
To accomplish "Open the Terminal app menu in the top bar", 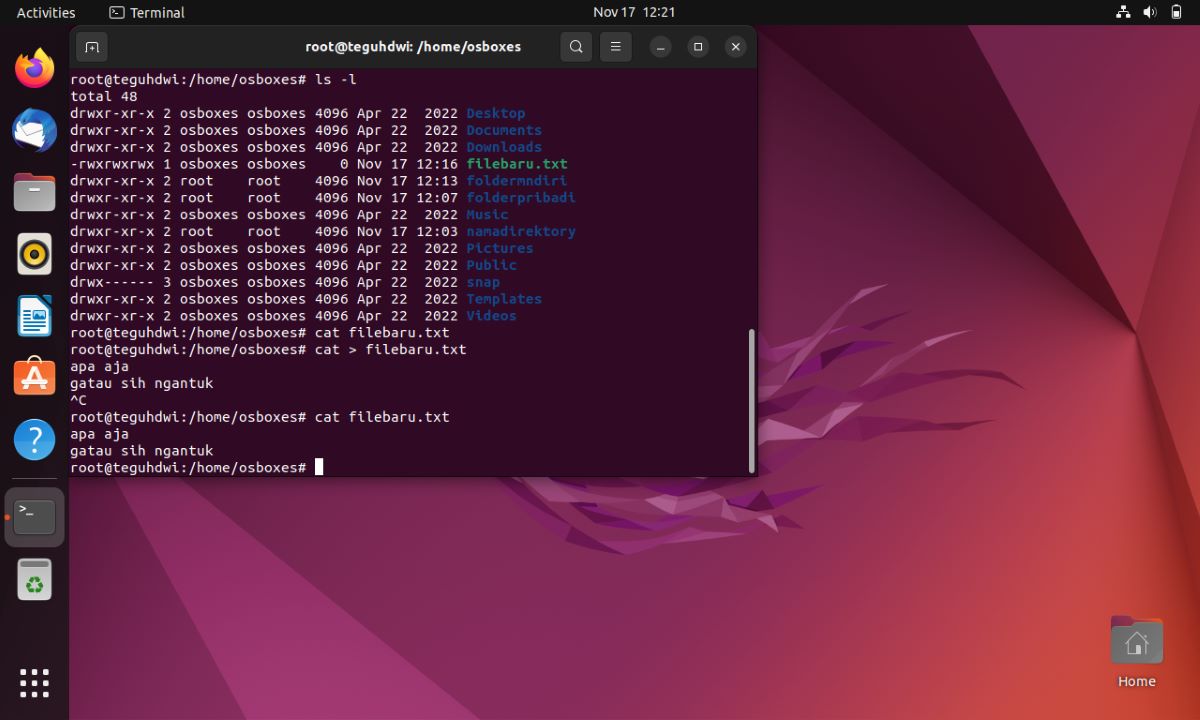I will coord(147,12).
